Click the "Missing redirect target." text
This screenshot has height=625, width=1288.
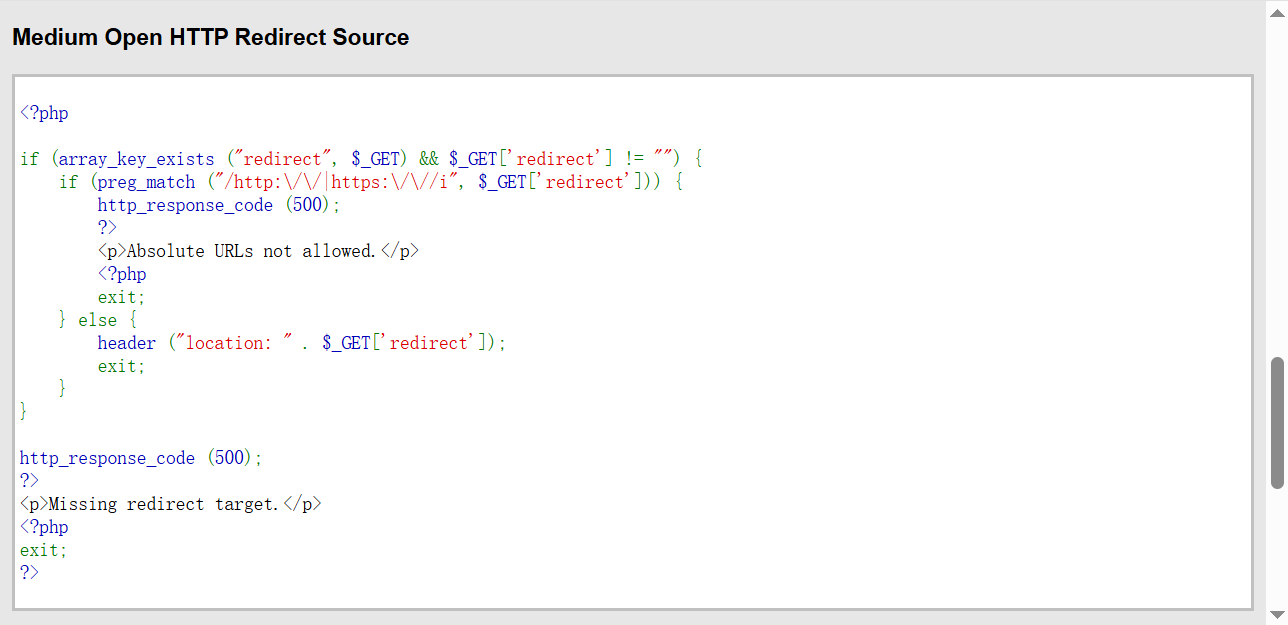(163, 504)
